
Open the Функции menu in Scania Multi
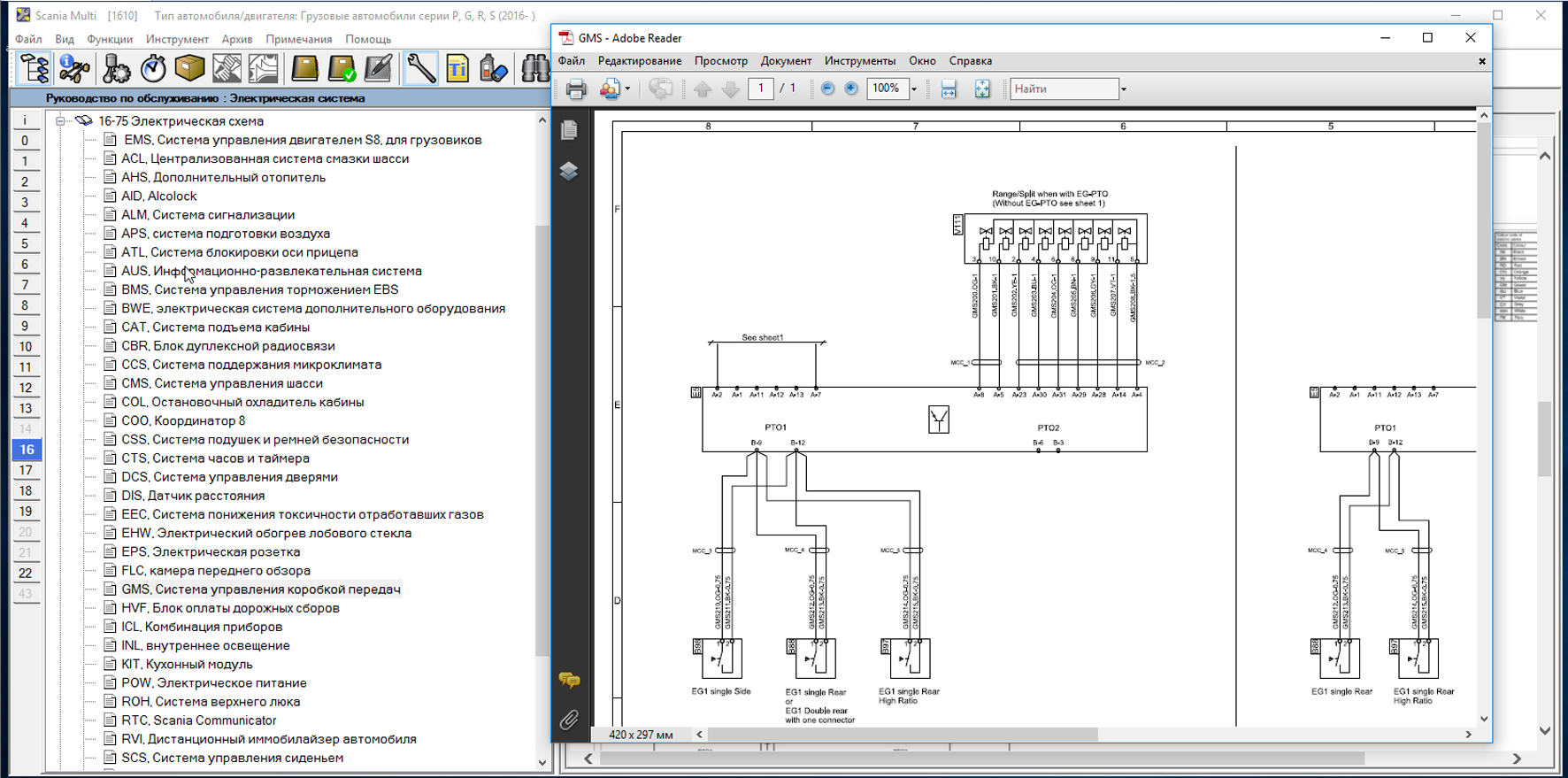pos(110,39)
